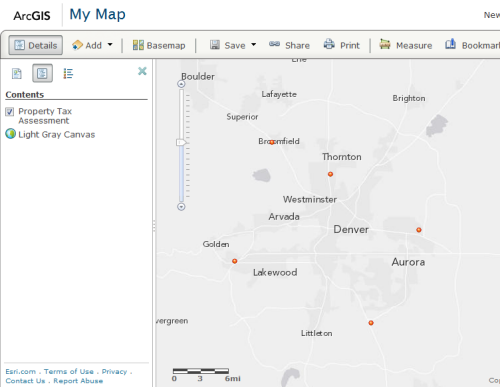Click the orange point near Golden
This screenshot has height=387, width=500.
(235, 261)
